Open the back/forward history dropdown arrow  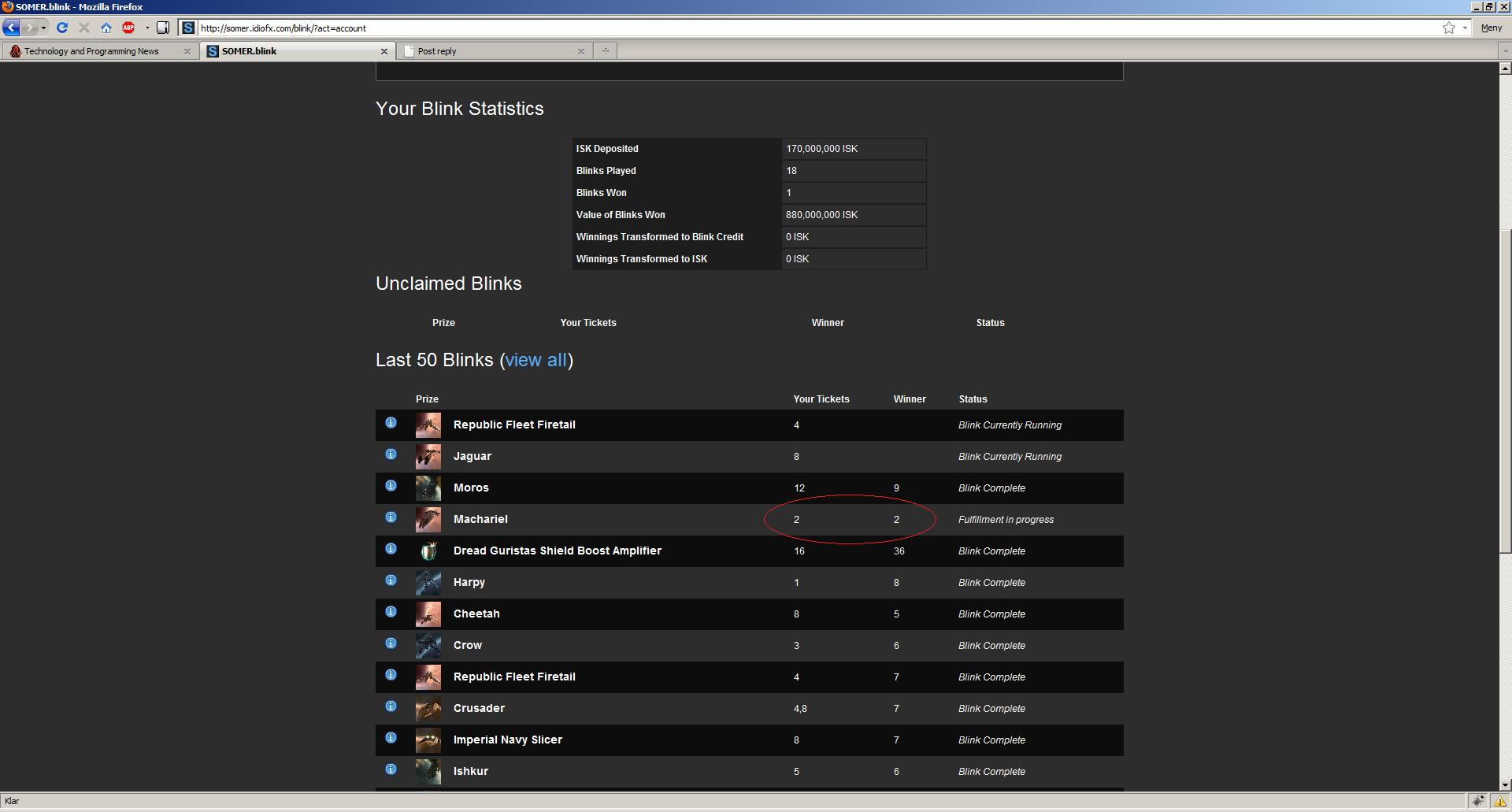click(x=43, y=28)
